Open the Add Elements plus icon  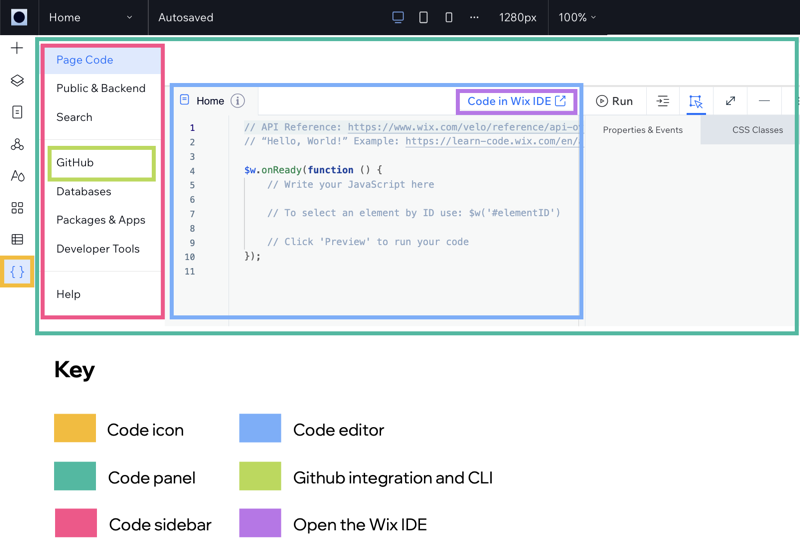[17, 48]
